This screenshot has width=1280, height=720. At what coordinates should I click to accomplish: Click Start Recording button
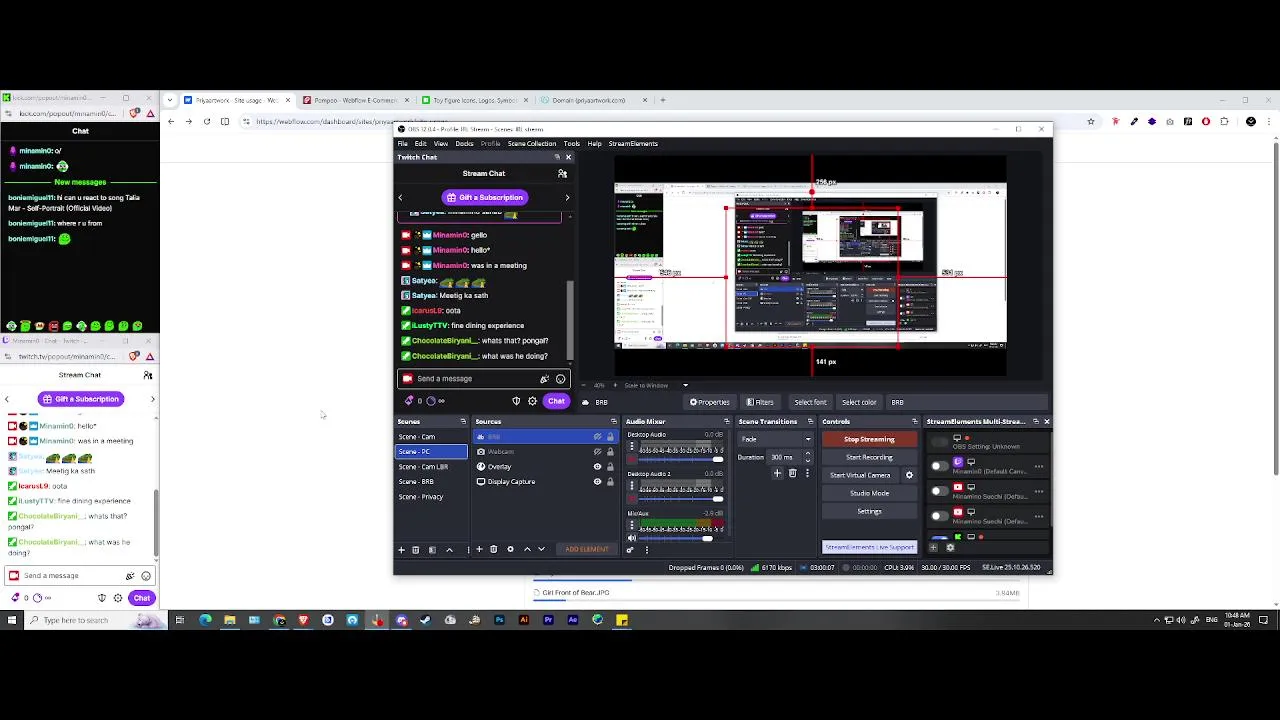[869, 457]
